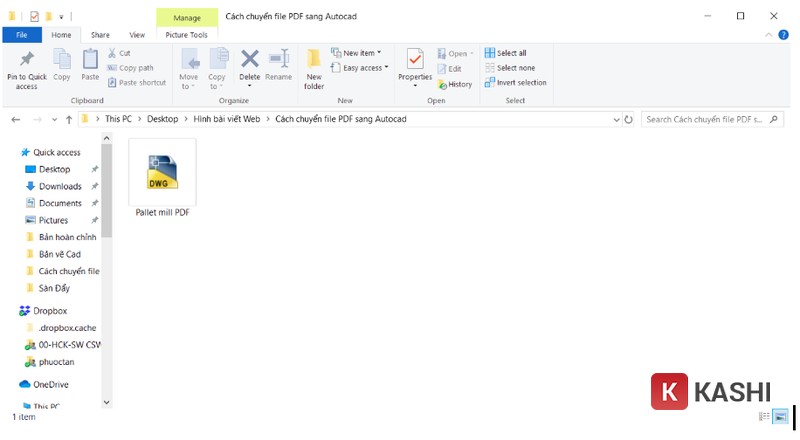Screen dimensions: 800x440
Task: Click the Delete X icon
Action: pyautogui.click(x=249, y=59)
